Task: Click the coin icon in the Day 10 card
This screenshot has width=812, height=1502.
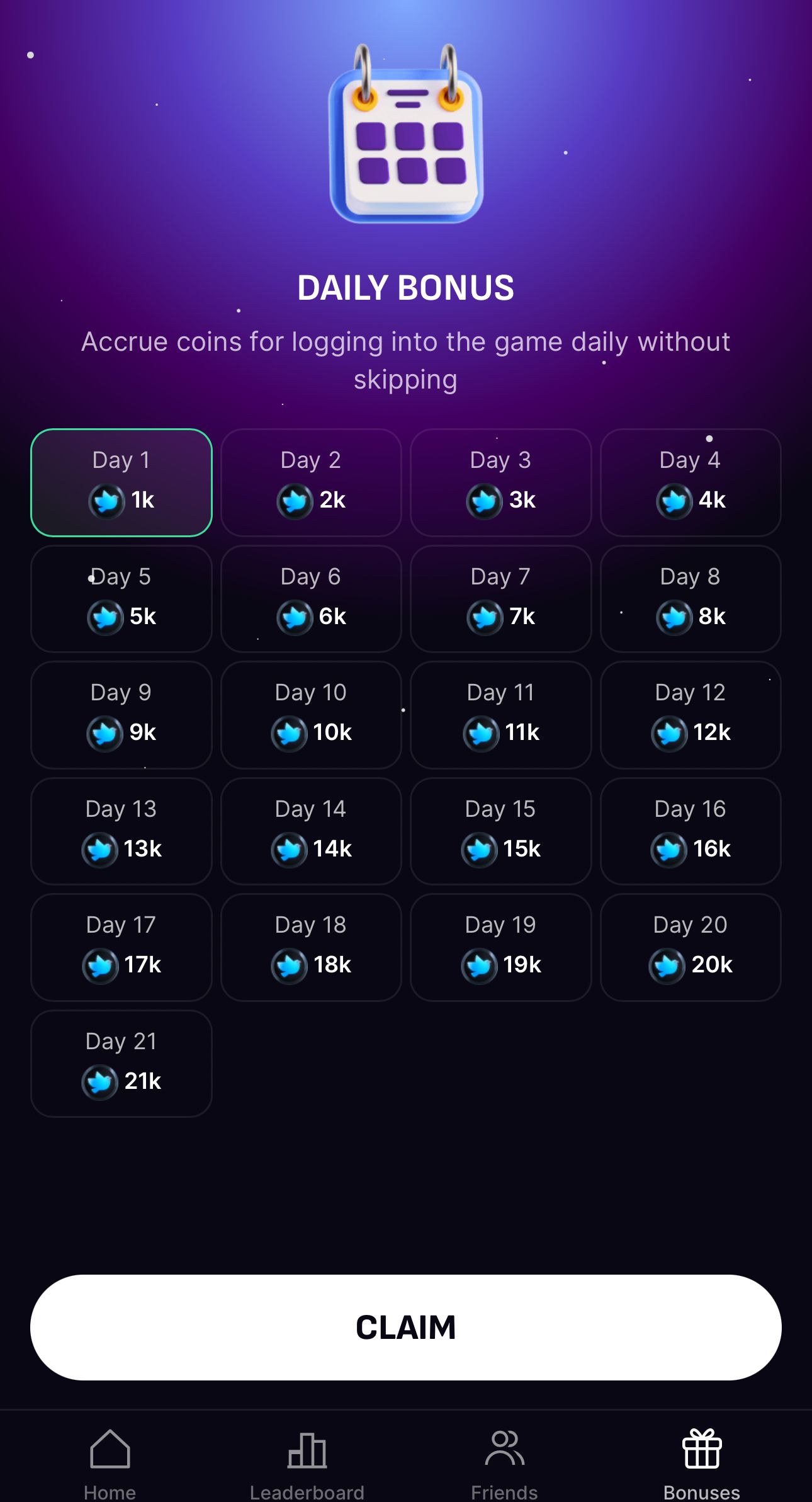Action: [x=290, y=732]
